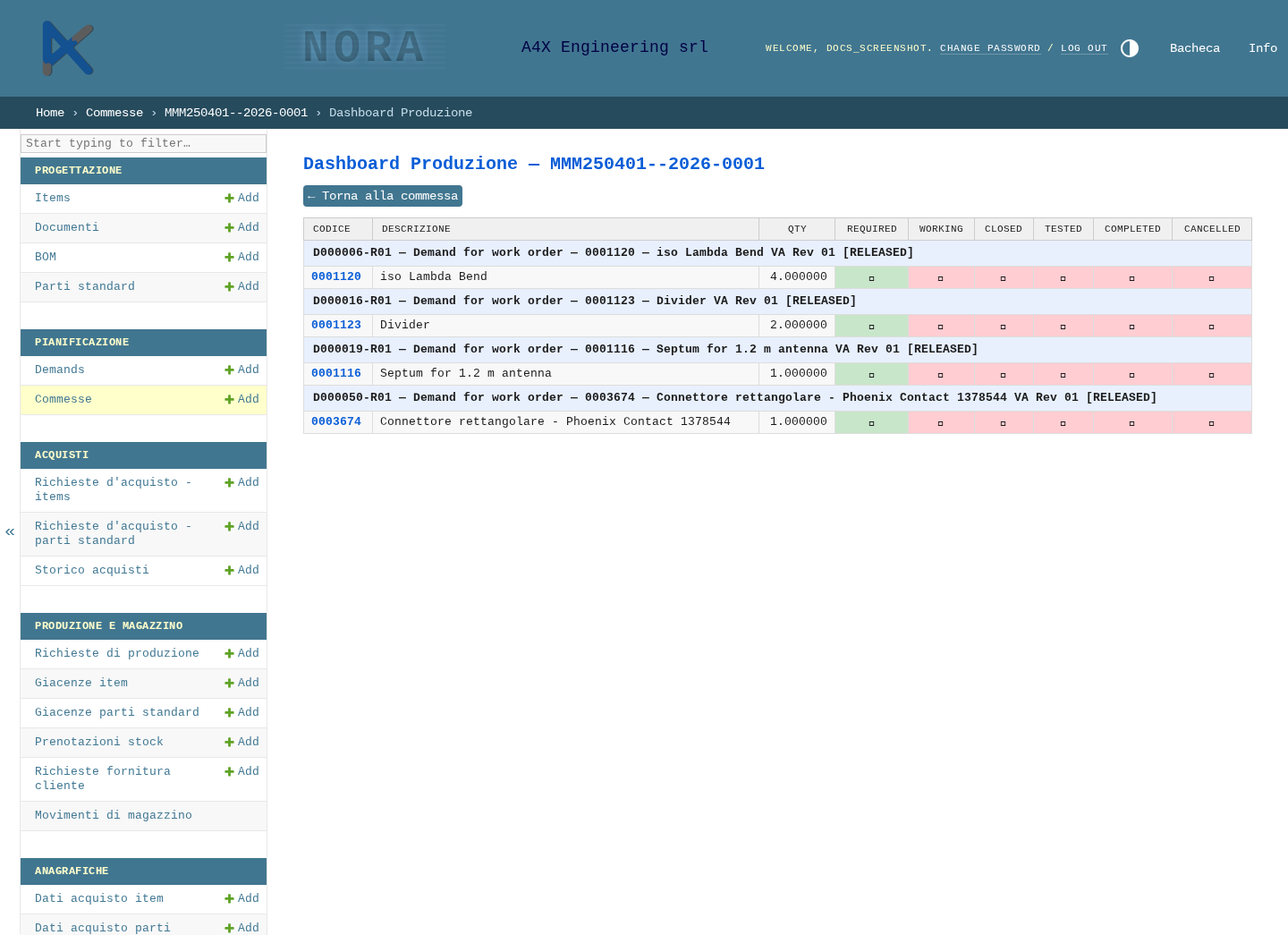The image size is (1288, 935).
Task: Click the QTY column header
Action: click(797, 229)
